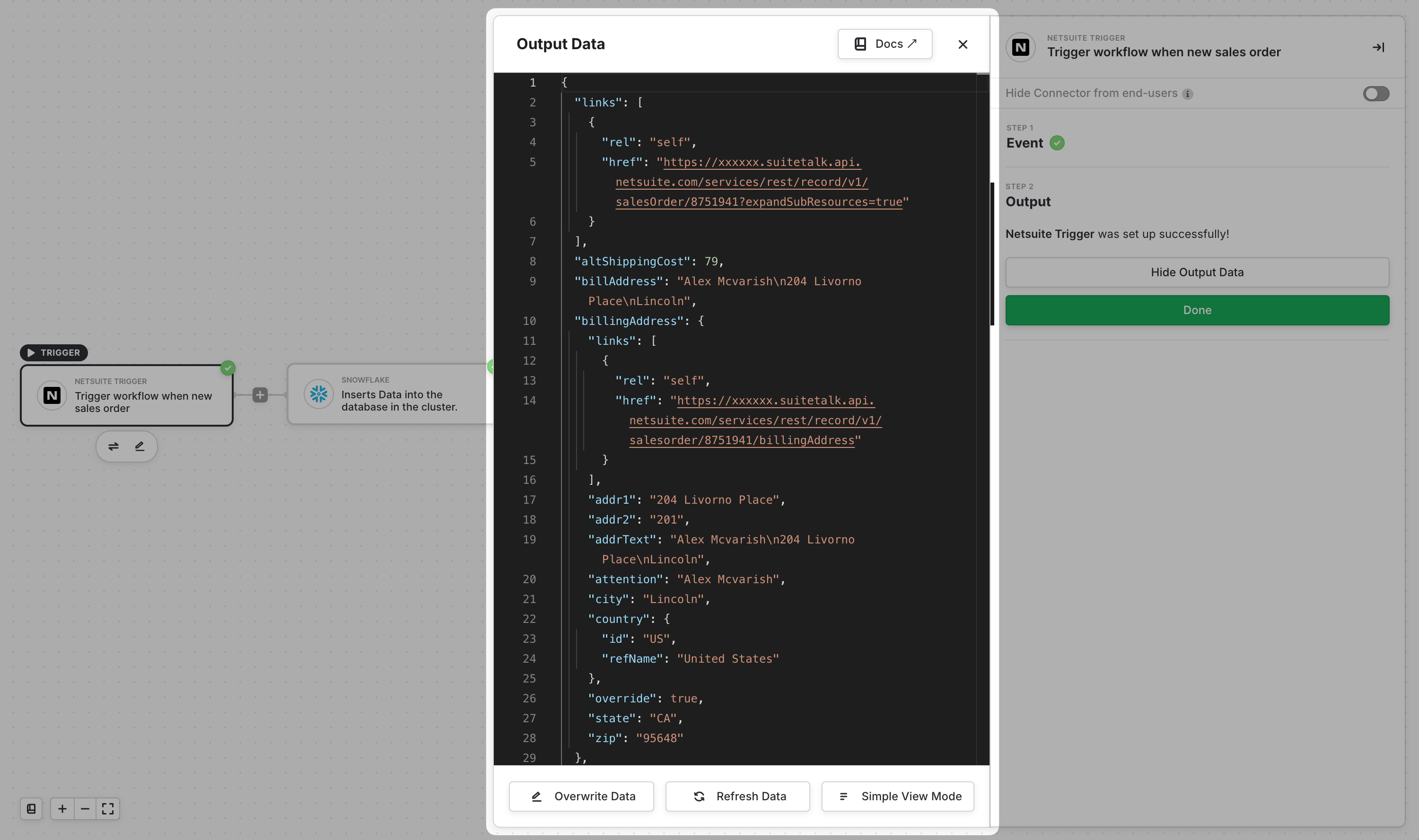
Task: Click pencil edit icon below trigger node
Action: [140, 446]
